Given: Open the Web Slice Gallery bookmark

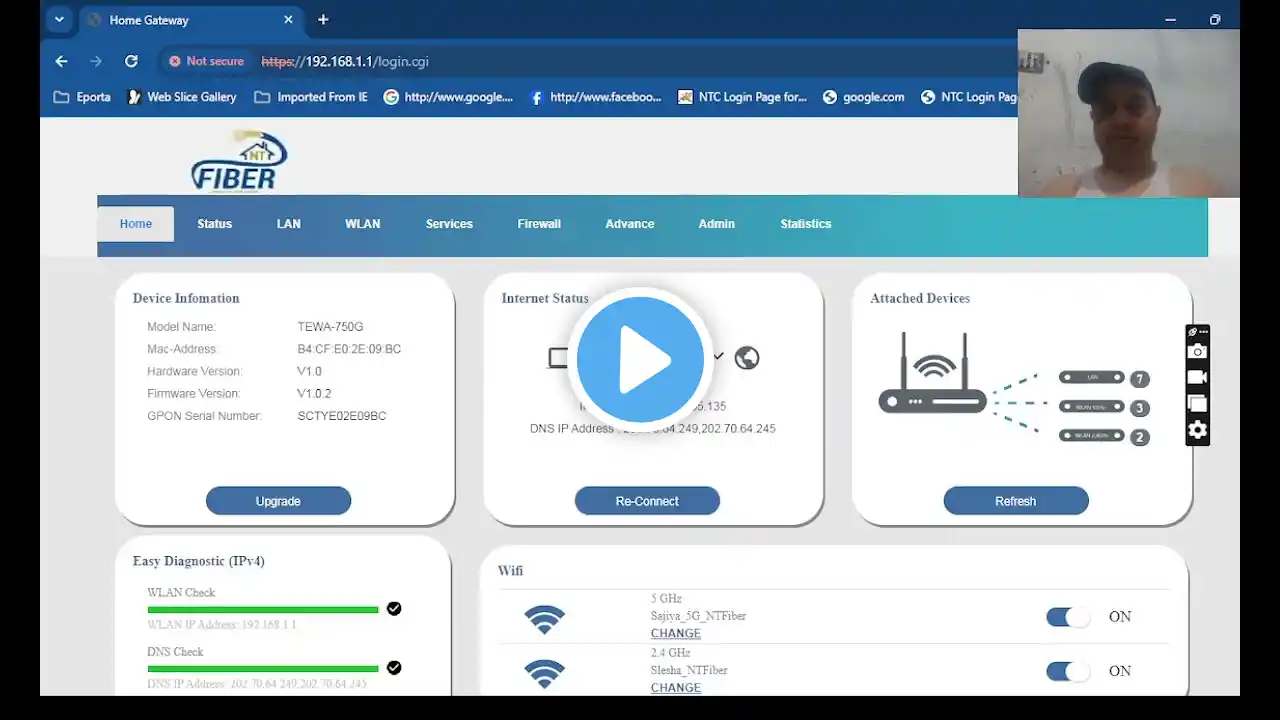Looking at the screenshot, I should coord(182,97).
